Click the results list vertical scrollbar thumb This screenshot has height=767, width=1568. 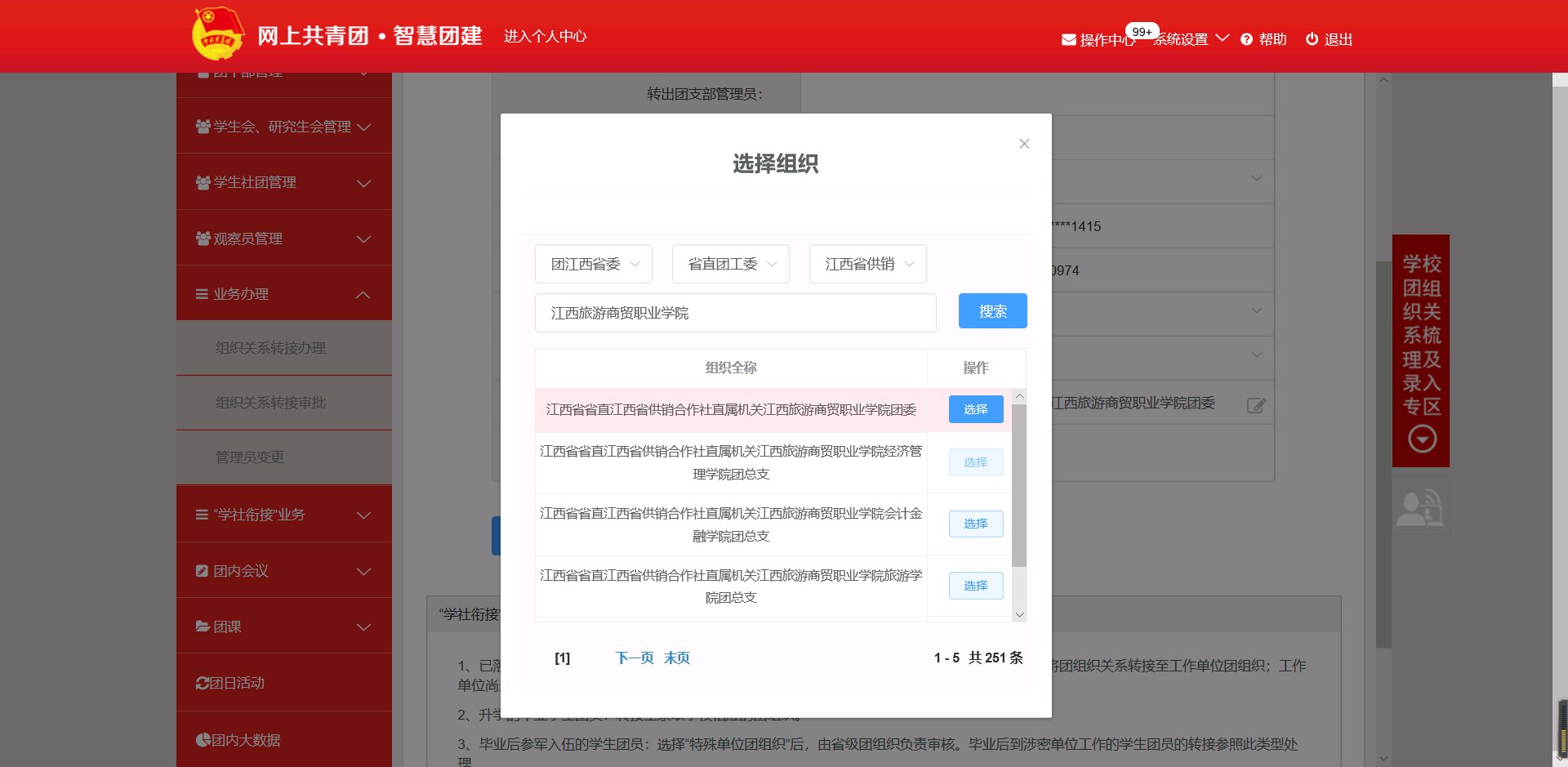(x=1019, y=485)
